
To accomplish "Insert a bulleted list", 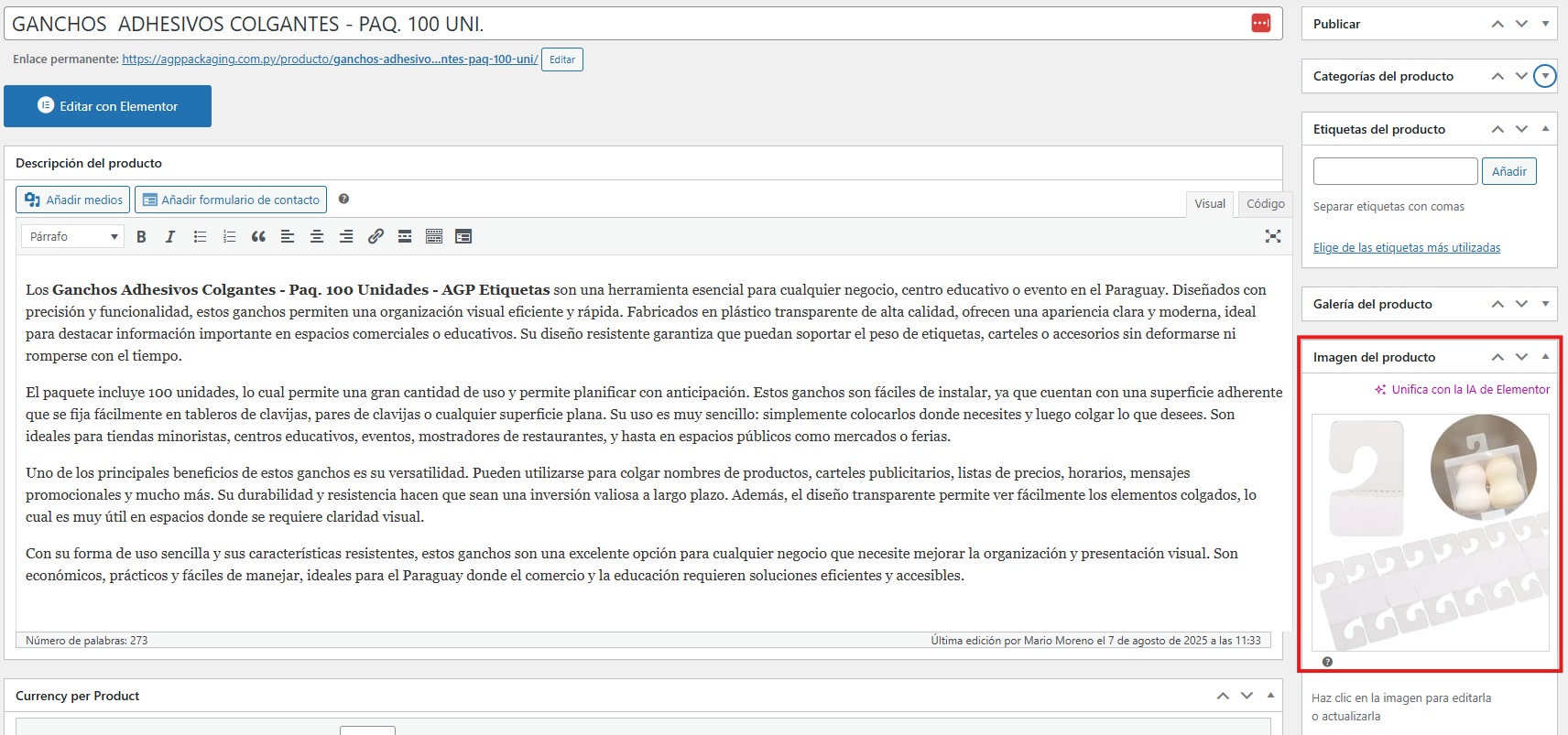I will click(x=200, y=236).
